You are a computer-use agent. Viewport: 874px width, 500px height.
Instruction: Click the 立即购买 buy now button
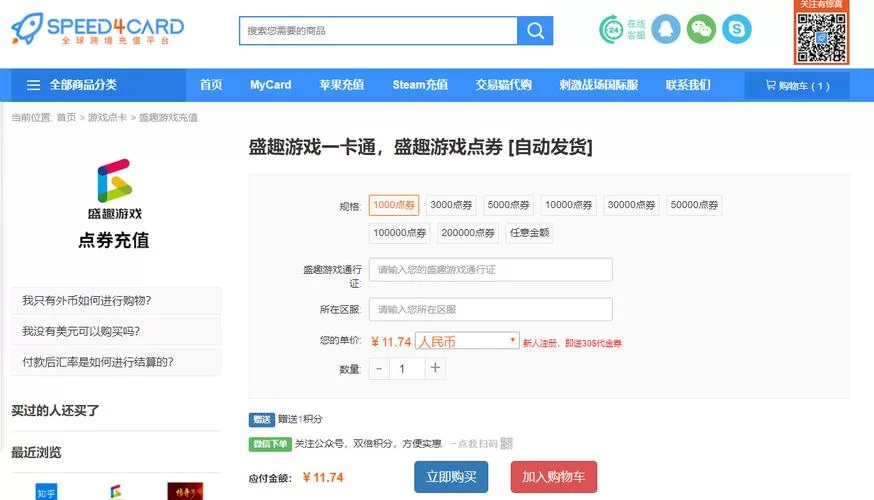pos(451,477)
